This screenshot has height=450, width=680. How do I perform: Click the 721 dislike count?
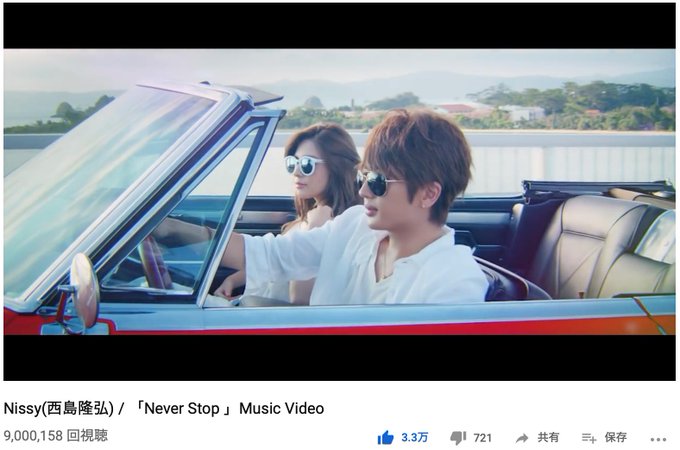[483, 438]
